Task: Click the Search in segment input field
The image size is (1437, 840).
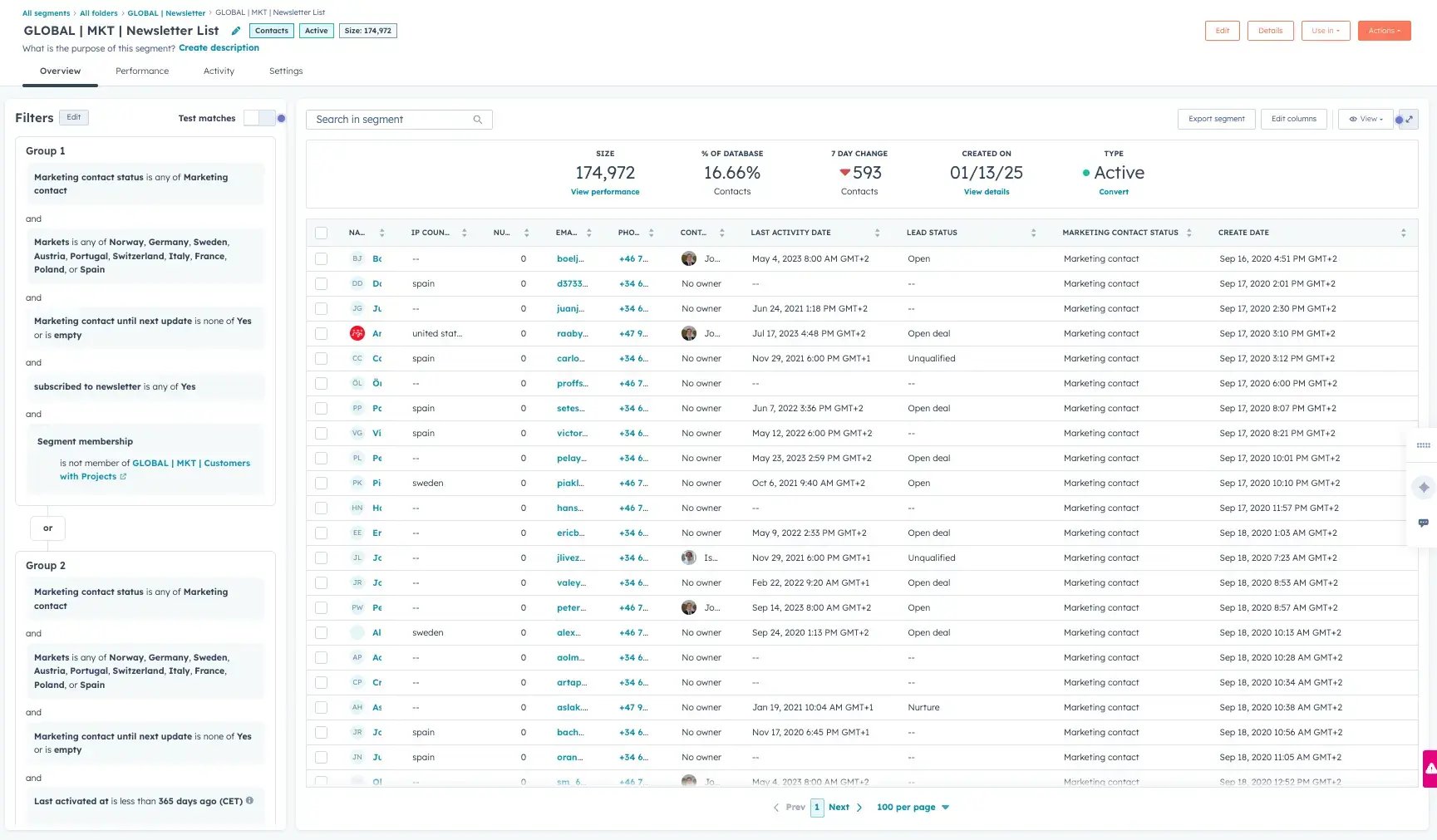Action: (391, 120)
